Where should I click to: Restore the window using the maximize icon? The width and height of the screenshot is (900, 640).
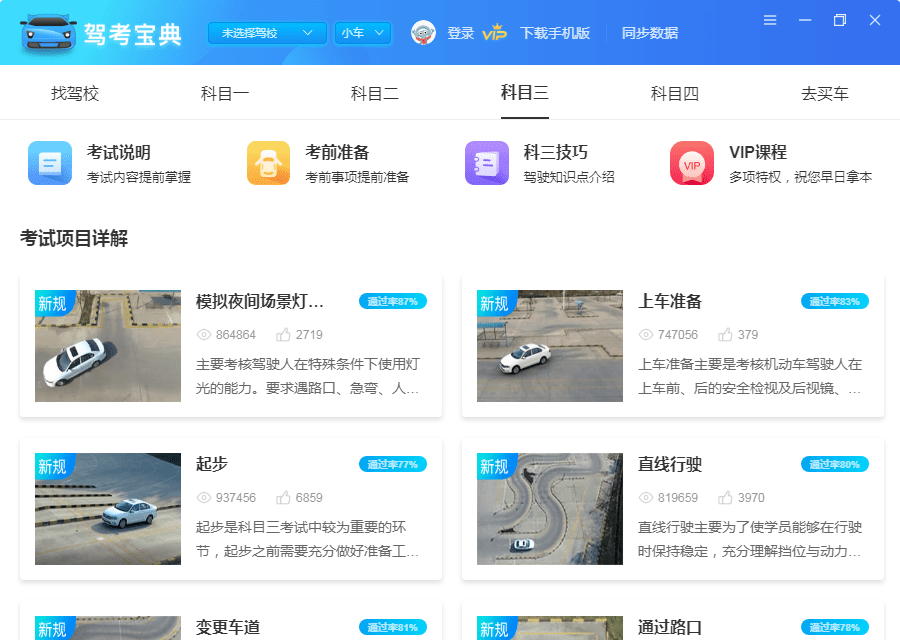tap(840, 21)
